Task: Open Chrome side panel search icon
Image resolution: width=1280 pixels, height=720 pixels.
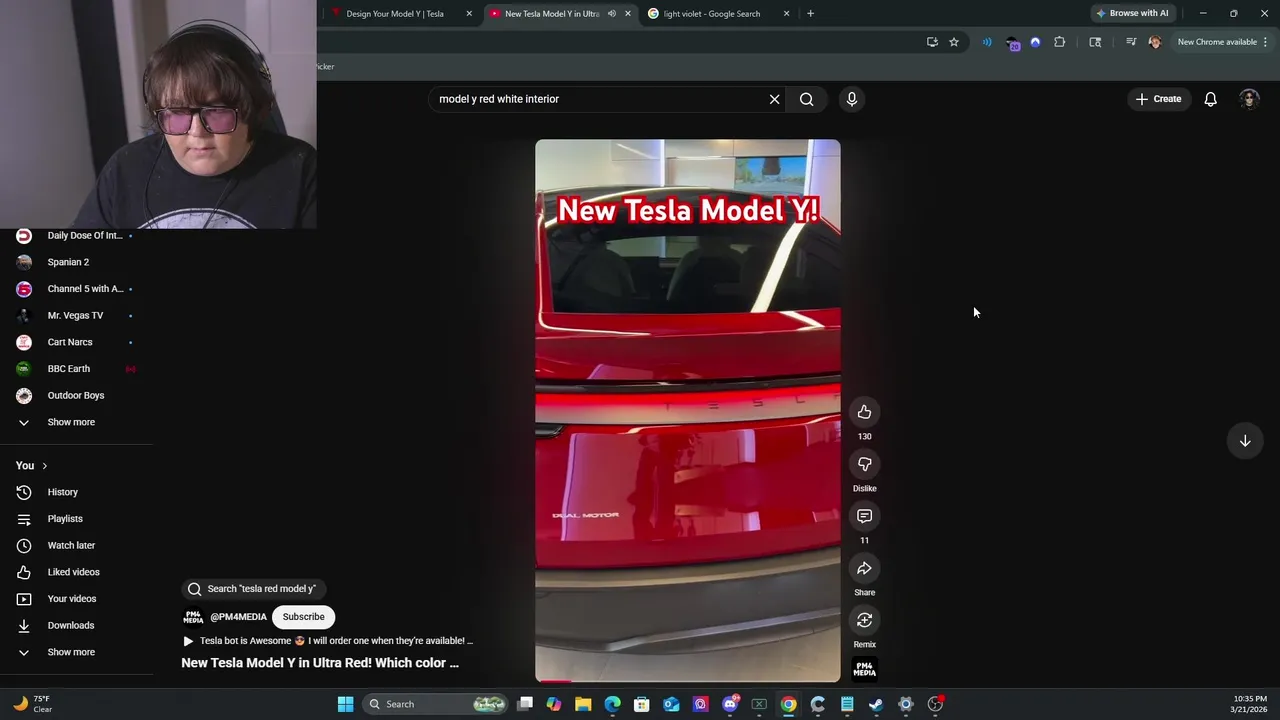Action: pyautogui.click(x=1095, y=42)
